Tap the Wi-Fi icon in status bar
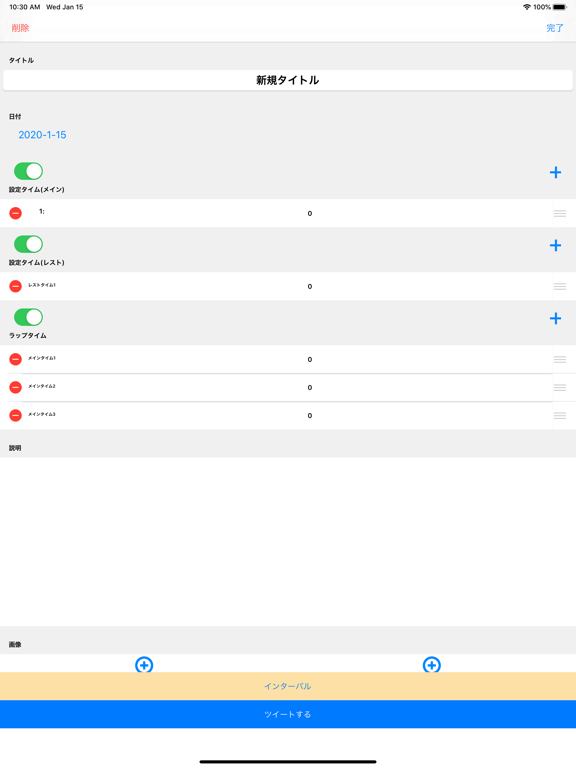 point(527,7)
